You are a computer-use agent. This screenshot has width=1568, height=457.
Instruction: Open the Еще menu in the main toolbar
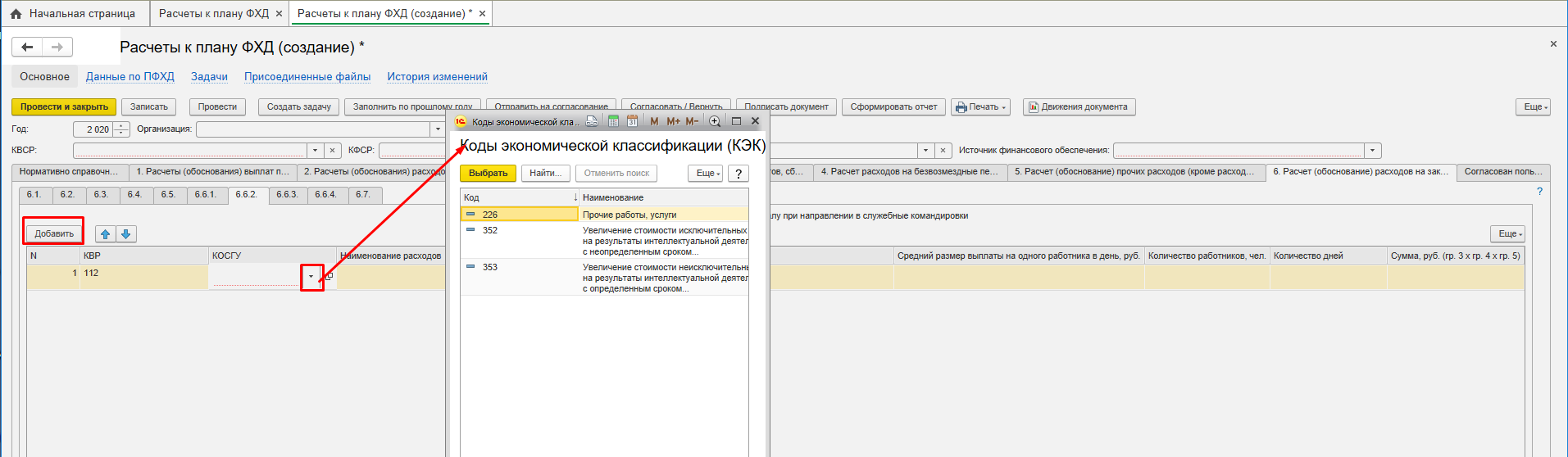(1533, 107)
